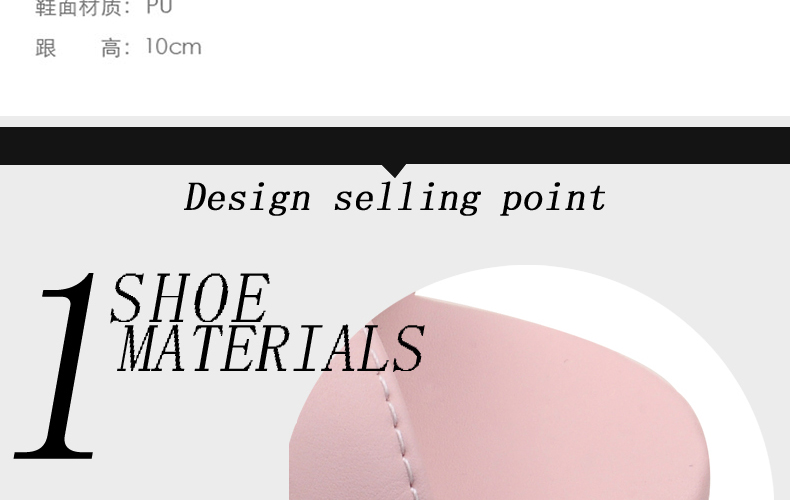Click the 'SHOE' title text
Viewport: 790px width, 500px height.
[190, 297]
